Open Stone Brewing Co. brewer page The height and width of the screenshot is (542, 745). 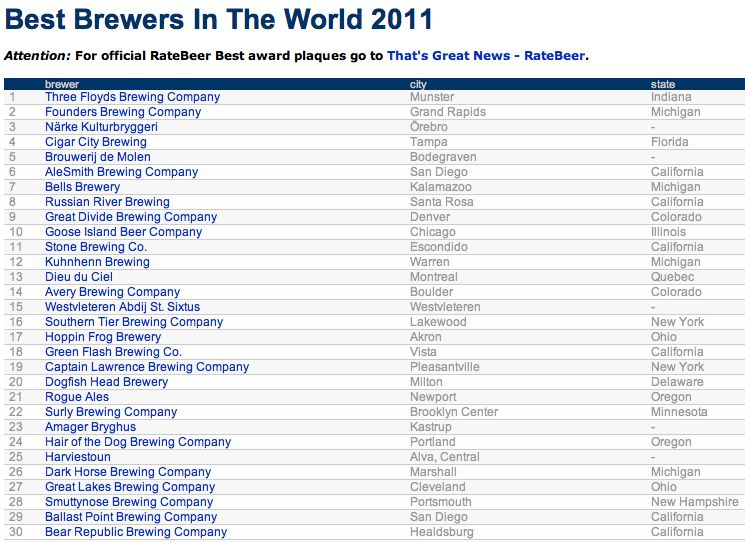(96, 247)
